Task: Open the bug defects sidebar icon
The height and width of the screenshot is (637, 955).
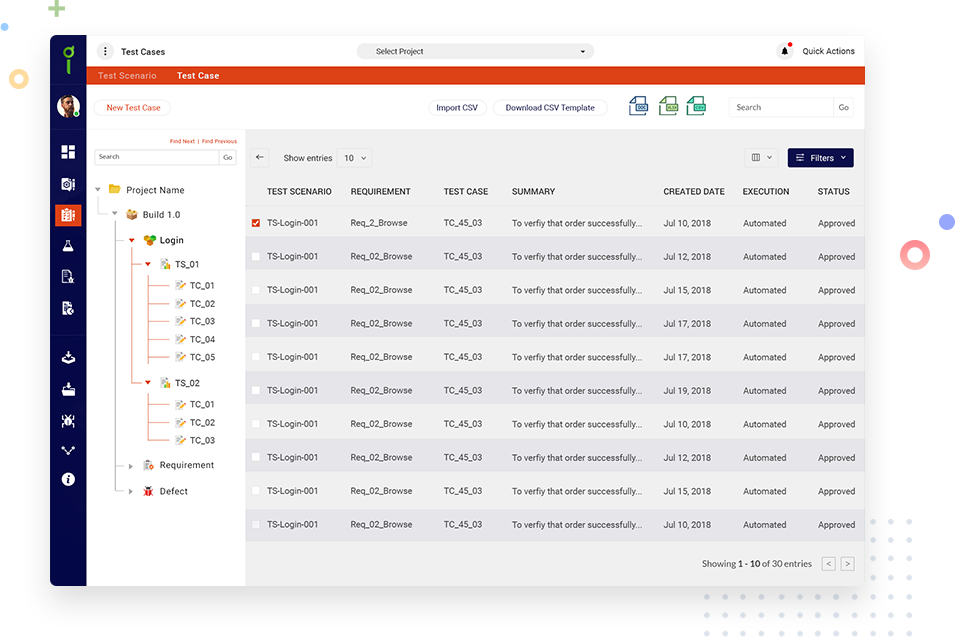Action: pyautogui.click(x=68, y=421)
